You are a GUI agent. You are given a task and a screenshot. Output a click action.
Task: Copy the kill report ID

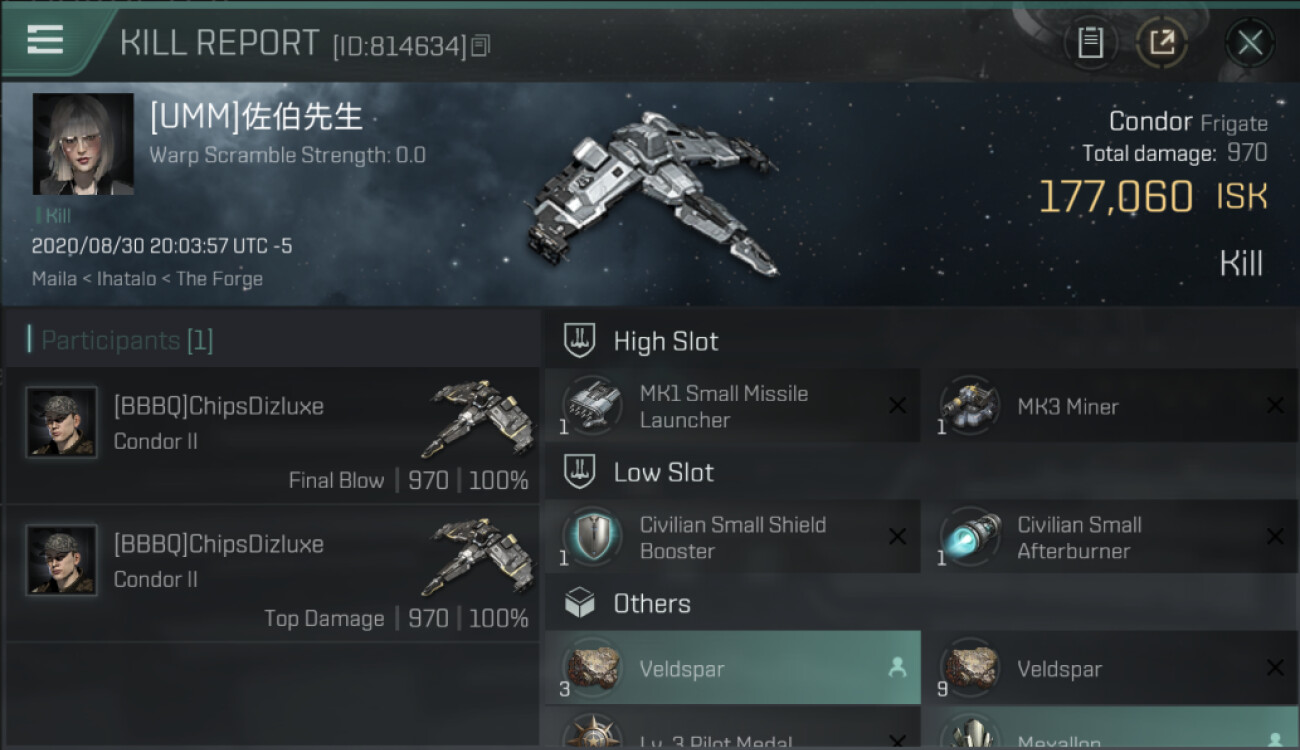tap(481, 46)
